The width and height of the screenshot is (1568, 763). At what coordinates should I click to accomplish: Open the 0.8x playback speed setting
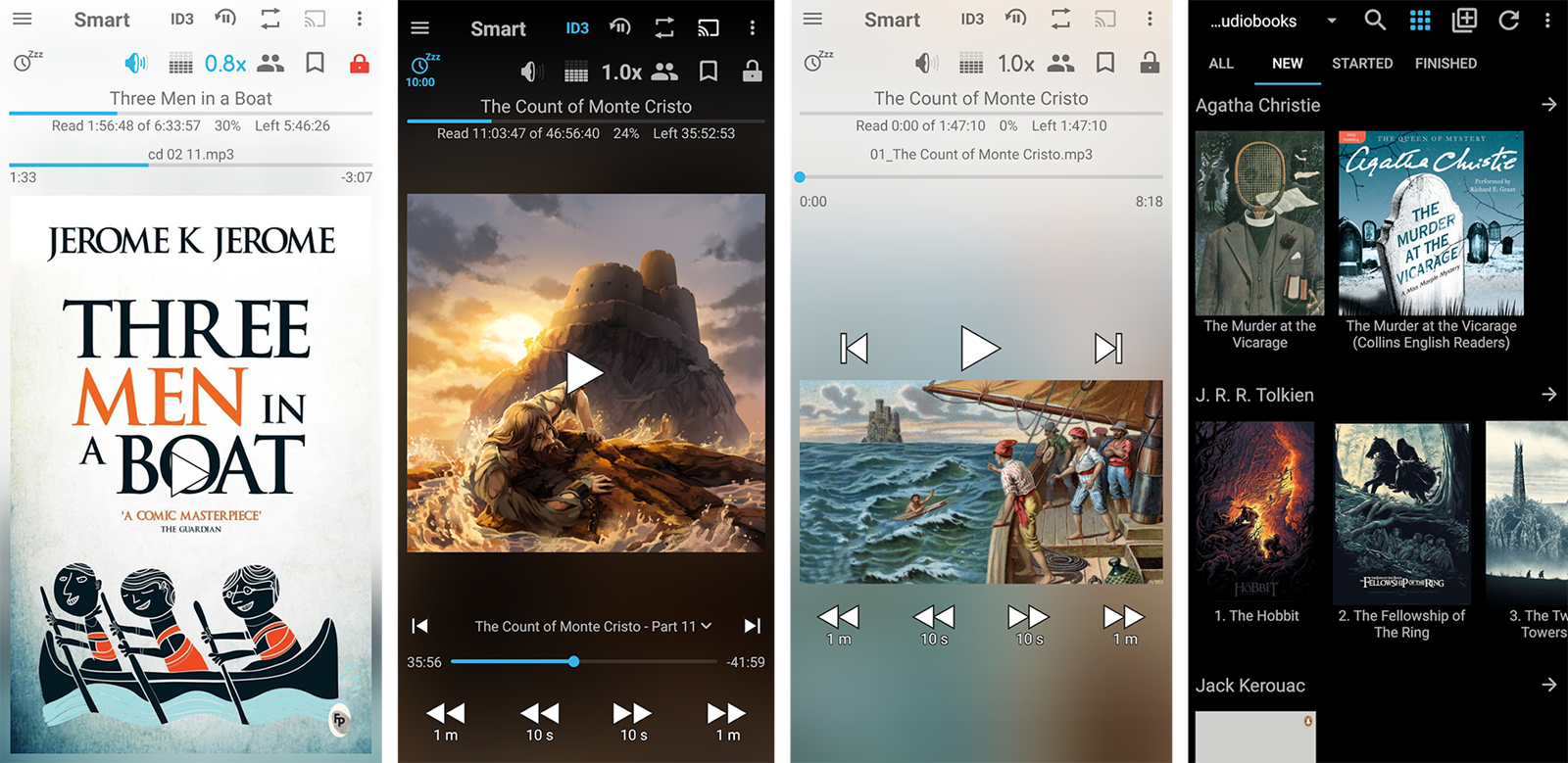(225, 64)
